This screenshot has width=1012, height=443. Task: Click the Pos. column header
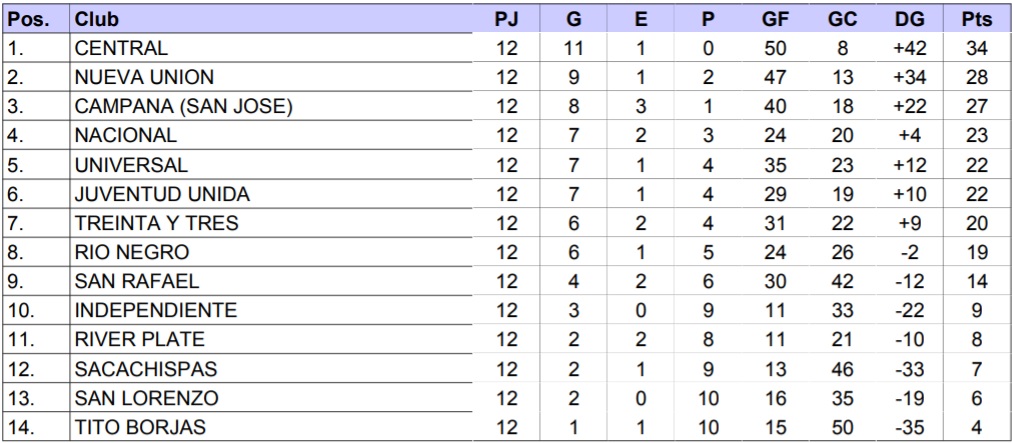[x=35, y=19]
